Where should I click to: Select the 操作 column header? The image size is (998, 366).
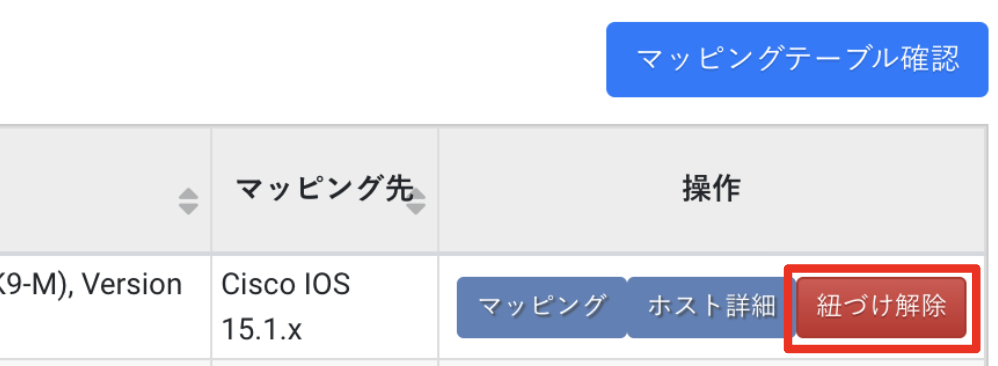712,190
